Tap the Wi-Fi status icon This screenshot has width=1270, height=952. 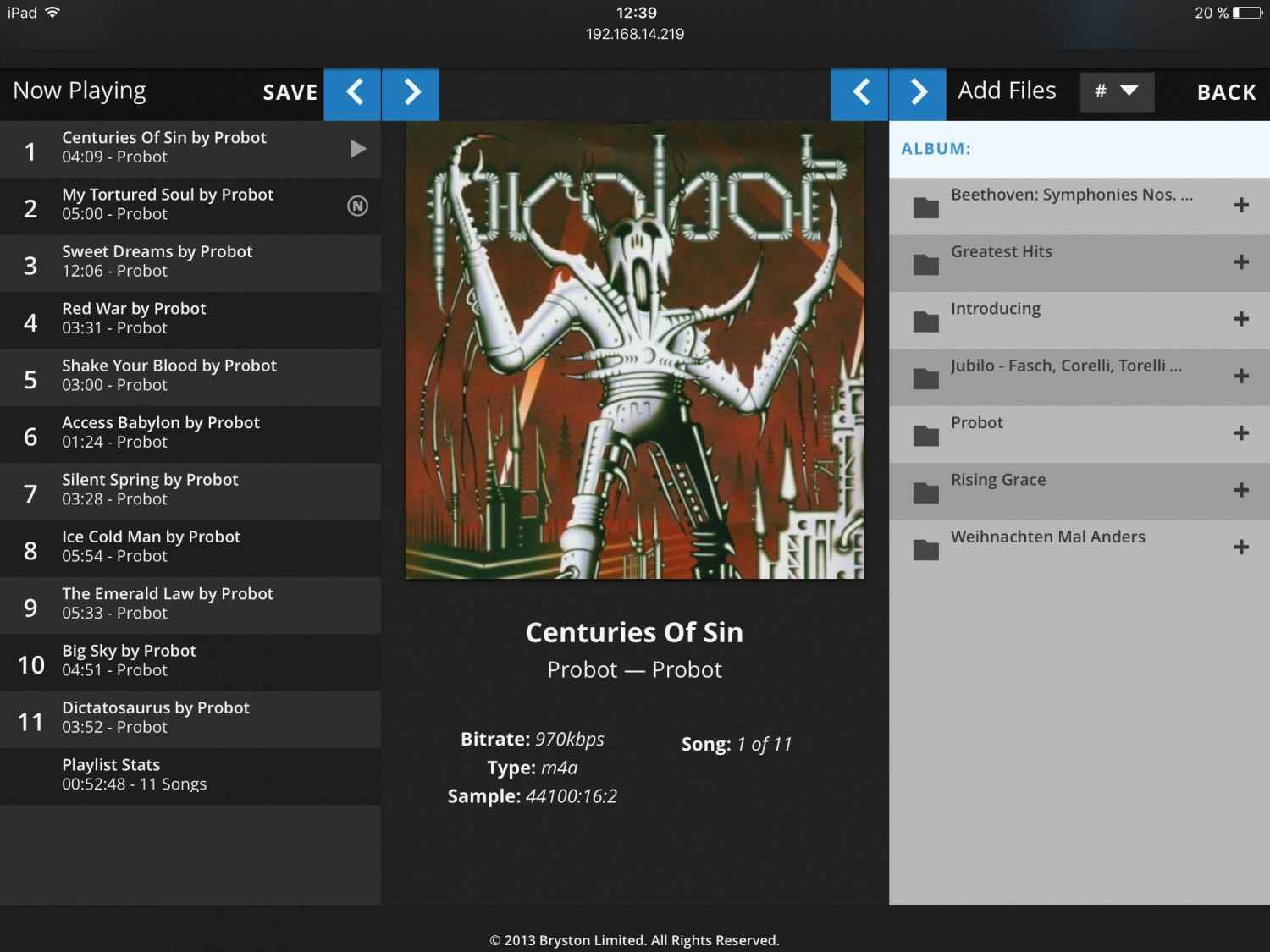pyautogui.click(x=52, y=13)
